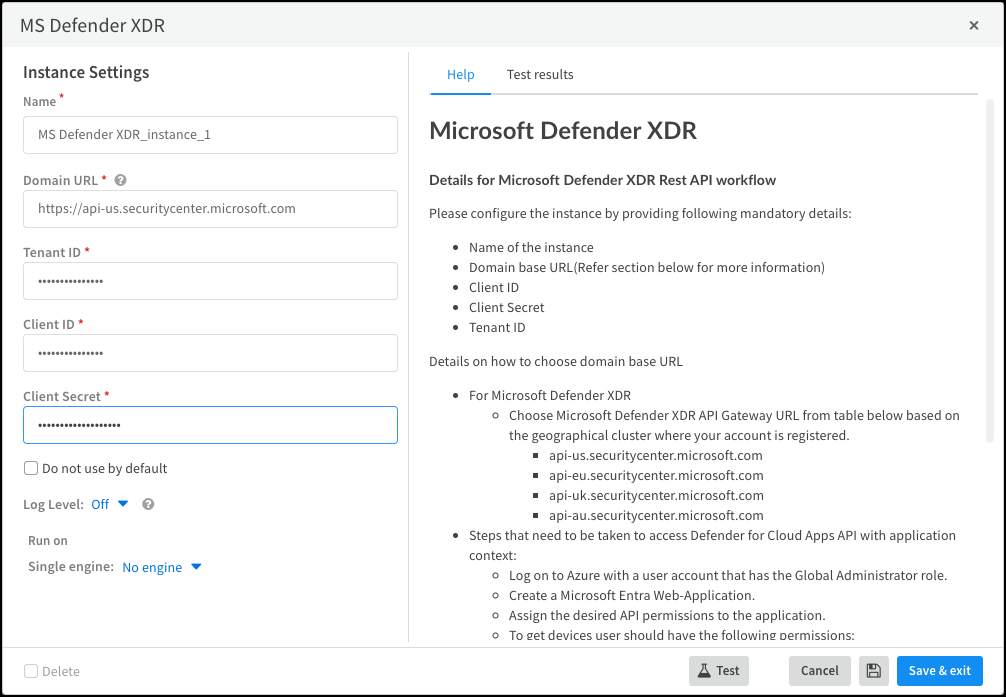The width and height of the screenshot is (1006, 697).
Task: Expand the Single engine No engine dropdown
Action: [161, 568]
